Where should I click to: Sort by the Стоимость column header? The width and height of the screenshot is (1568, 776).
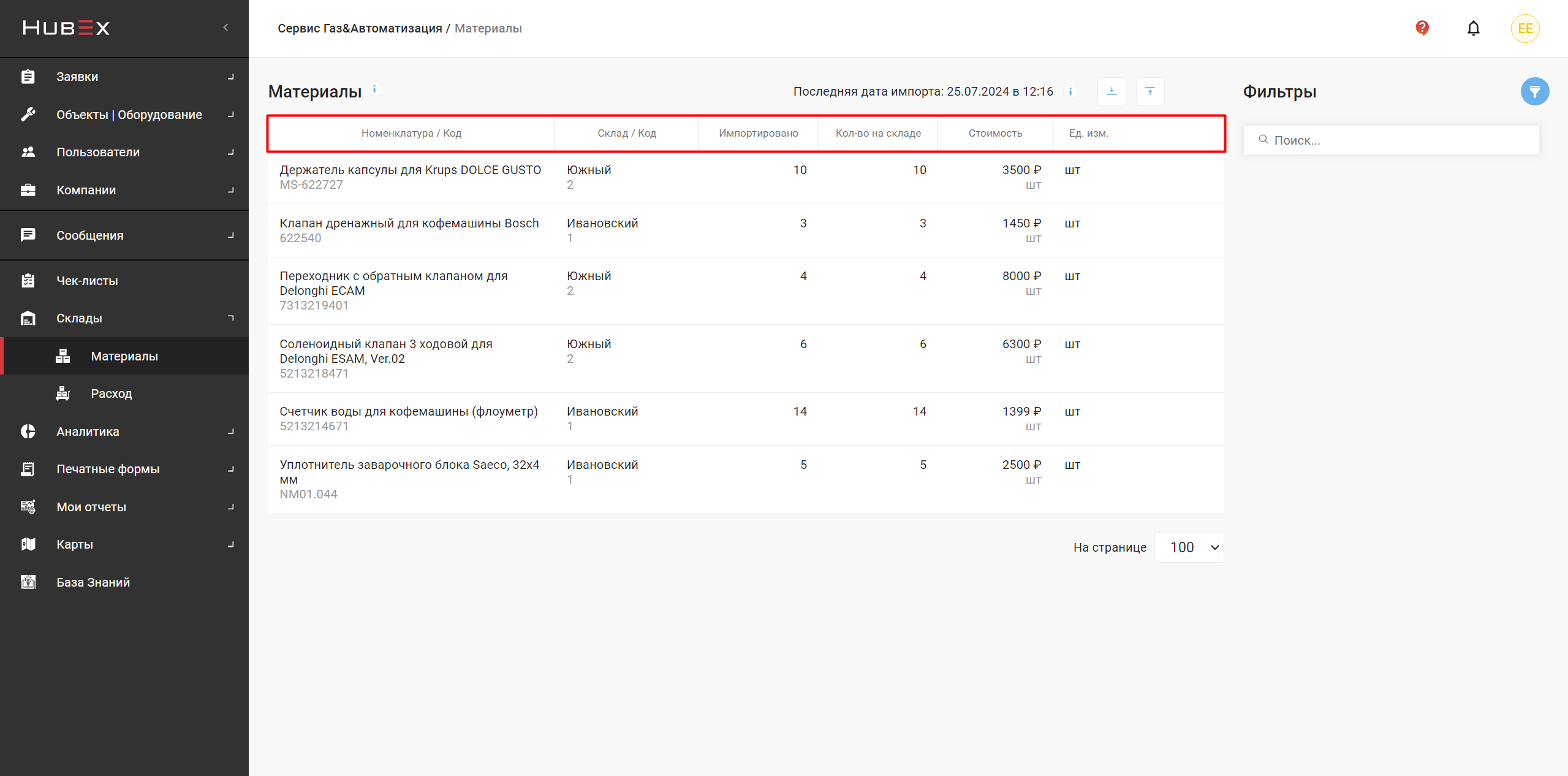(x=995, y=133)
